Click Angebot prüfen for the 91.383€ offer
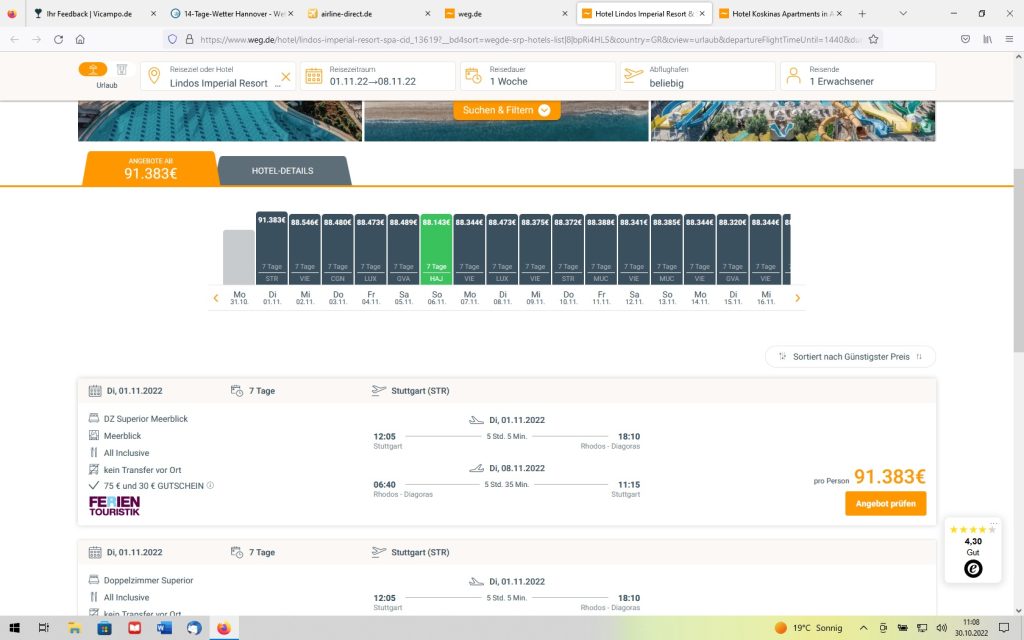 point(885,504)
